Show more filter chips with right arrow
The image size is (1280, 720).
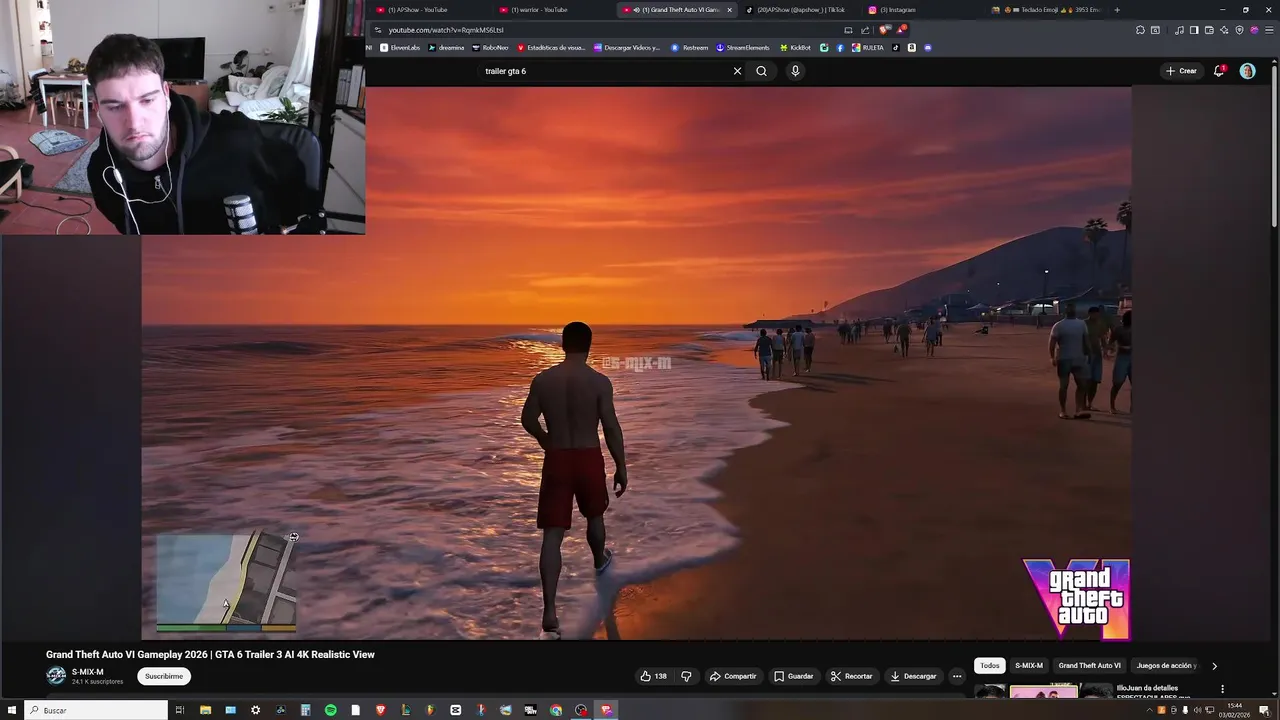pyautogui.click(x=1214, y=666)
